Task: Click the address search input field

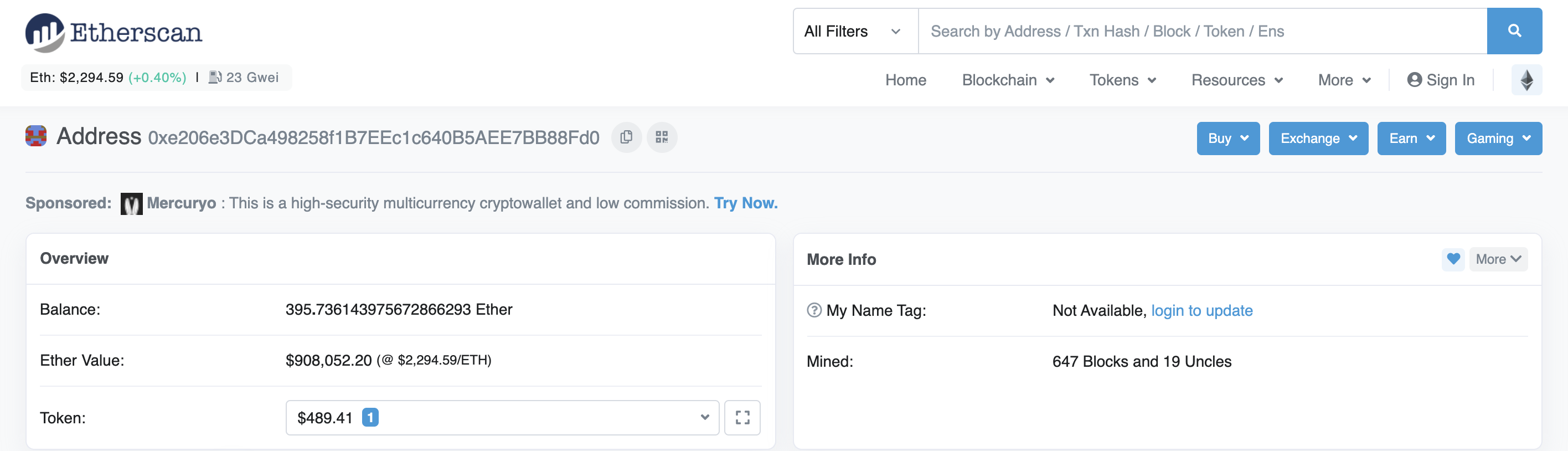Action: pos(1201,32)
